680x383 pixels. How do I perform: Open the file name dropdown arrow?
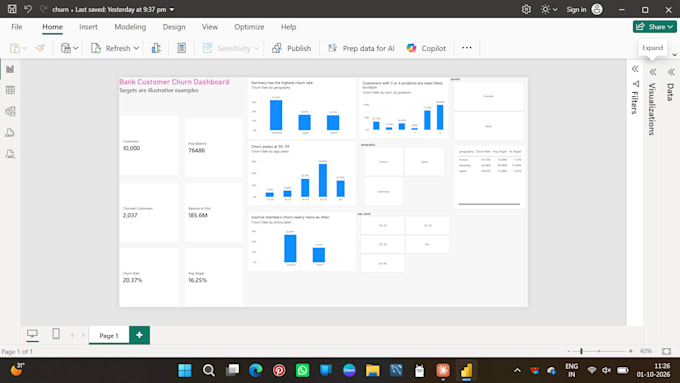tap(172, 9)
